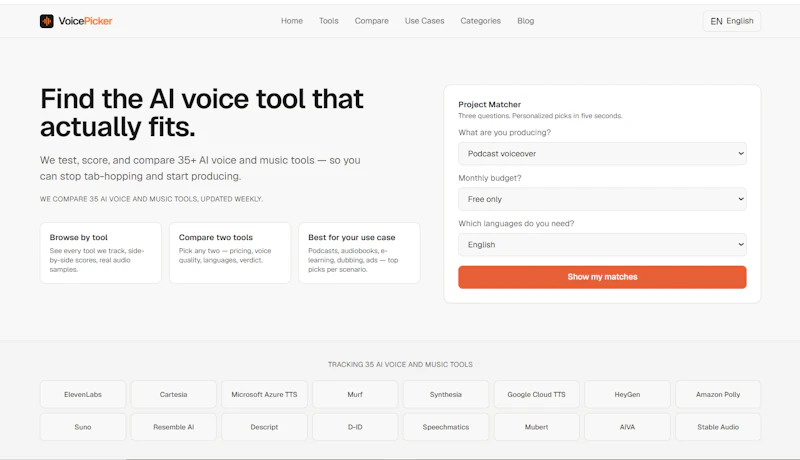Viewport: 800px width, 460px height.
Task: Open the Categories navigation item
Action: (x=481, y=21)
